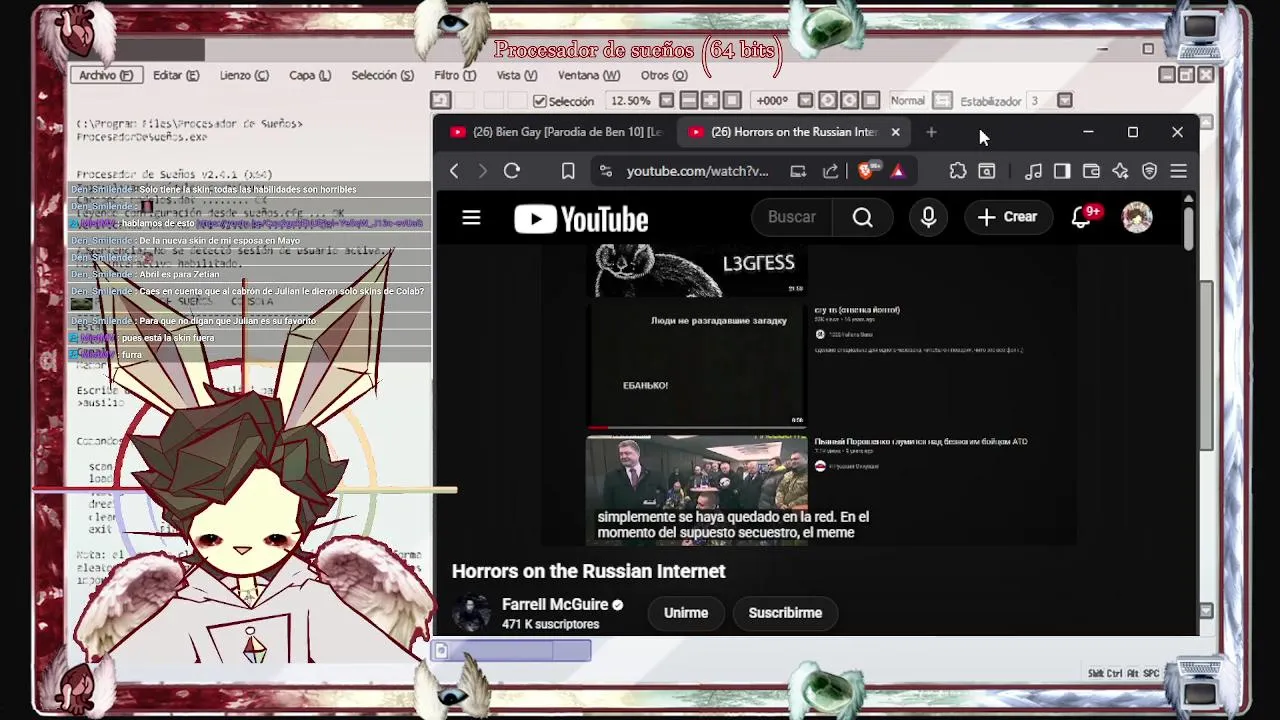Click the chat message reading furra

point(131,355)
